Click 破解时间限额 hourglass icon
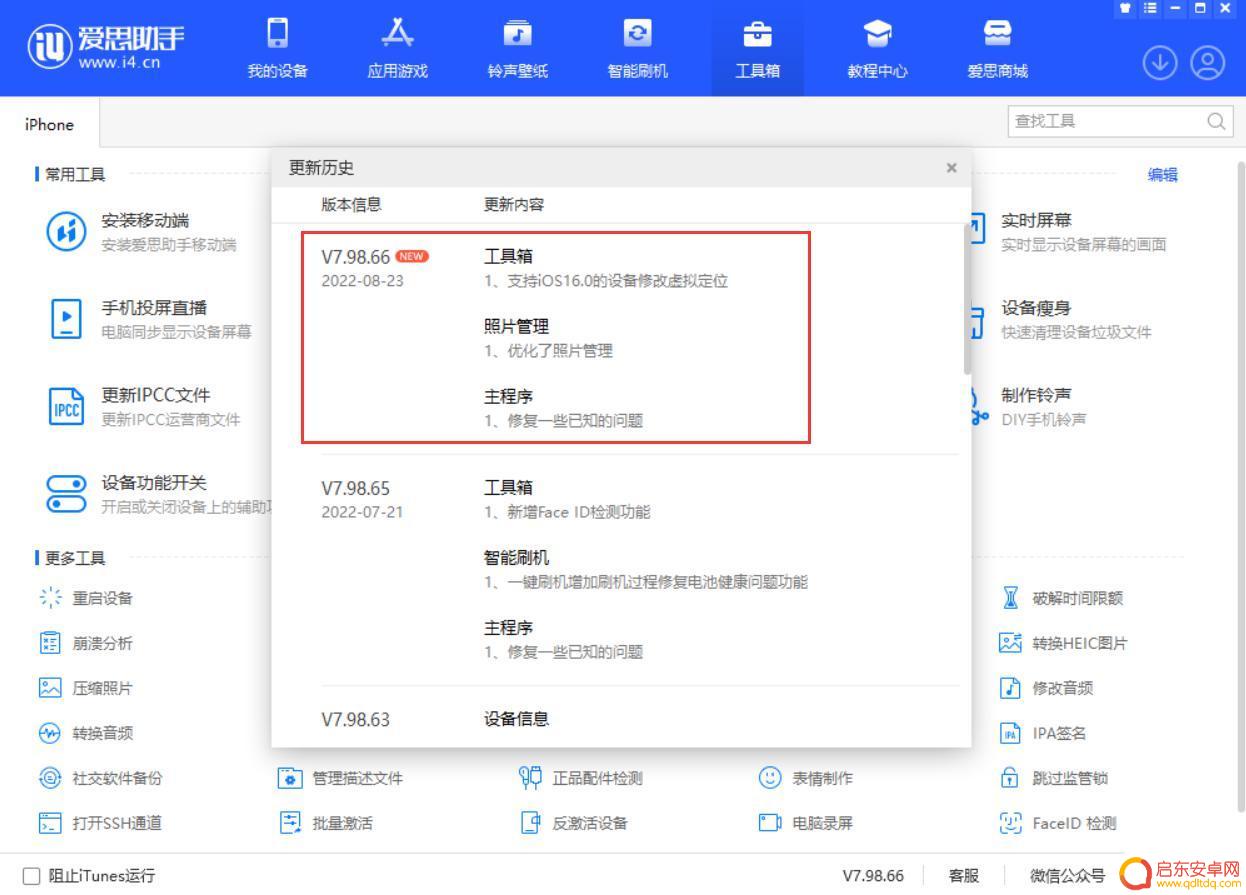The image size is (1246, 895). (x=1010, y=598)
